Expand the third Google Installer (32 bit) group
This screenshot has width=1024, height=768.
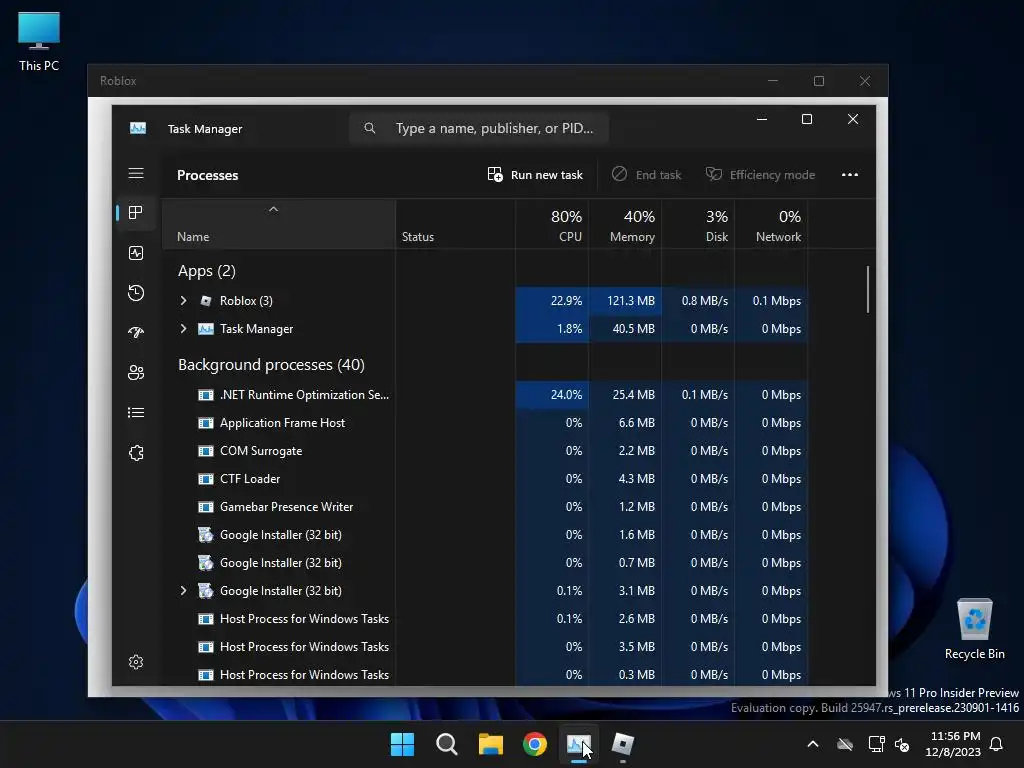[x=184, y=590]
